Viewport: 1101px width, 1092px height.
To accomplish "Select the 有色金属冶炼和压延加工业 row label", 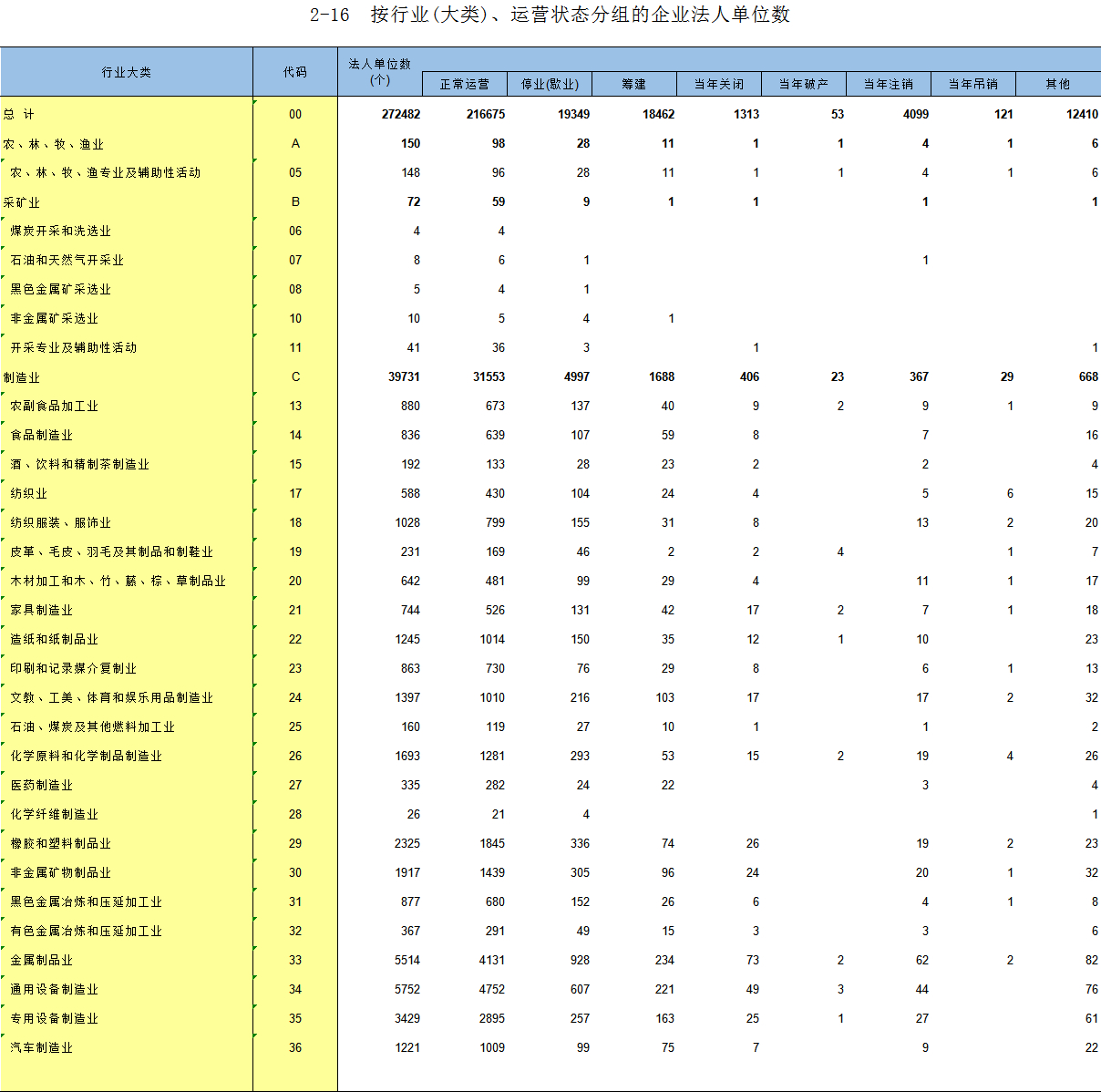I will [87, 931].
